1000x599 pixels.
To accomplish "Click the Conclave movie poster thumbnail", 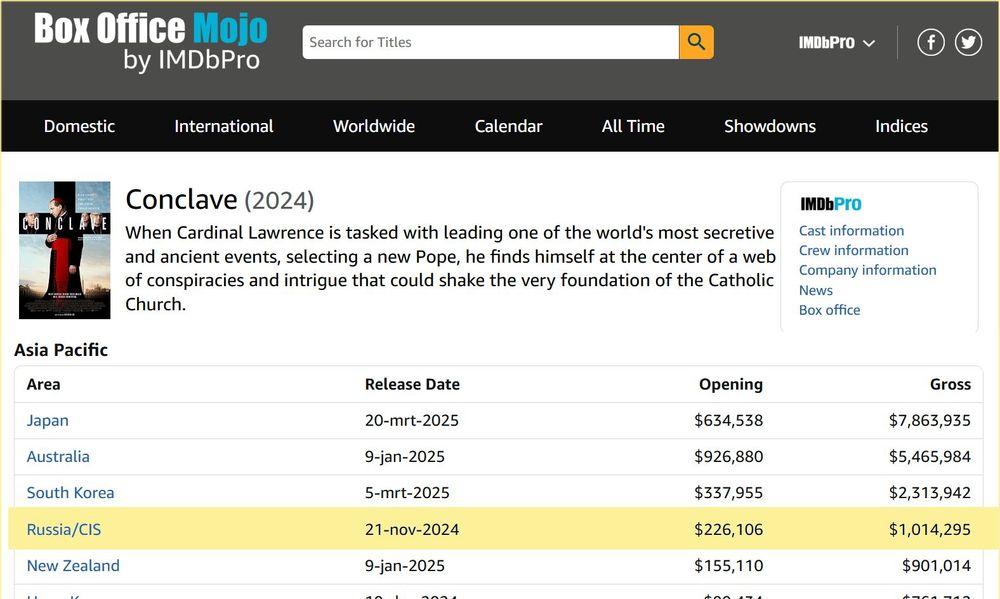I will pos(64,250).
